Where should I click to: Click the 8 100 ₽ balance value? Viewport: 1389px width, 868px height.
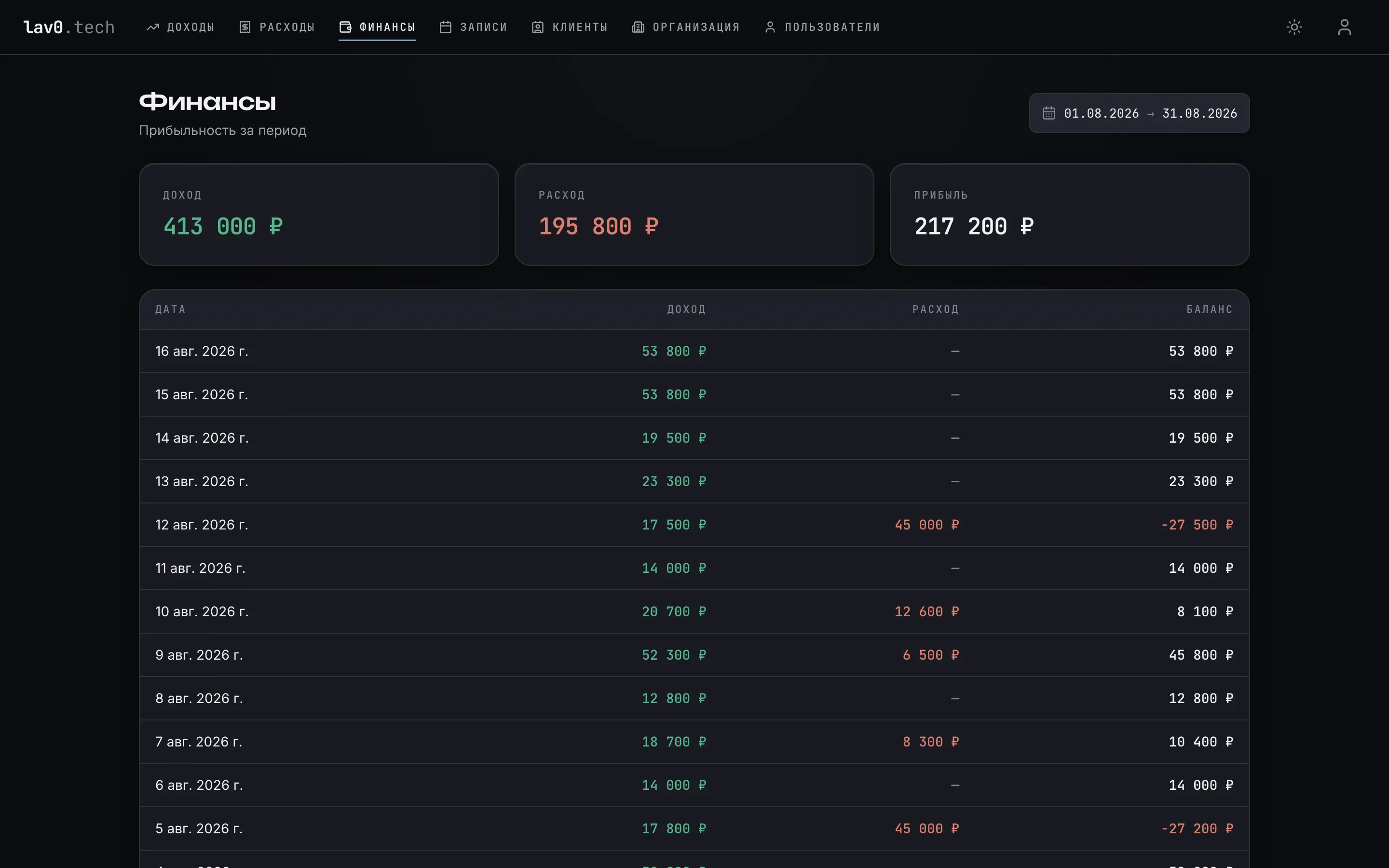(1205, 611)
